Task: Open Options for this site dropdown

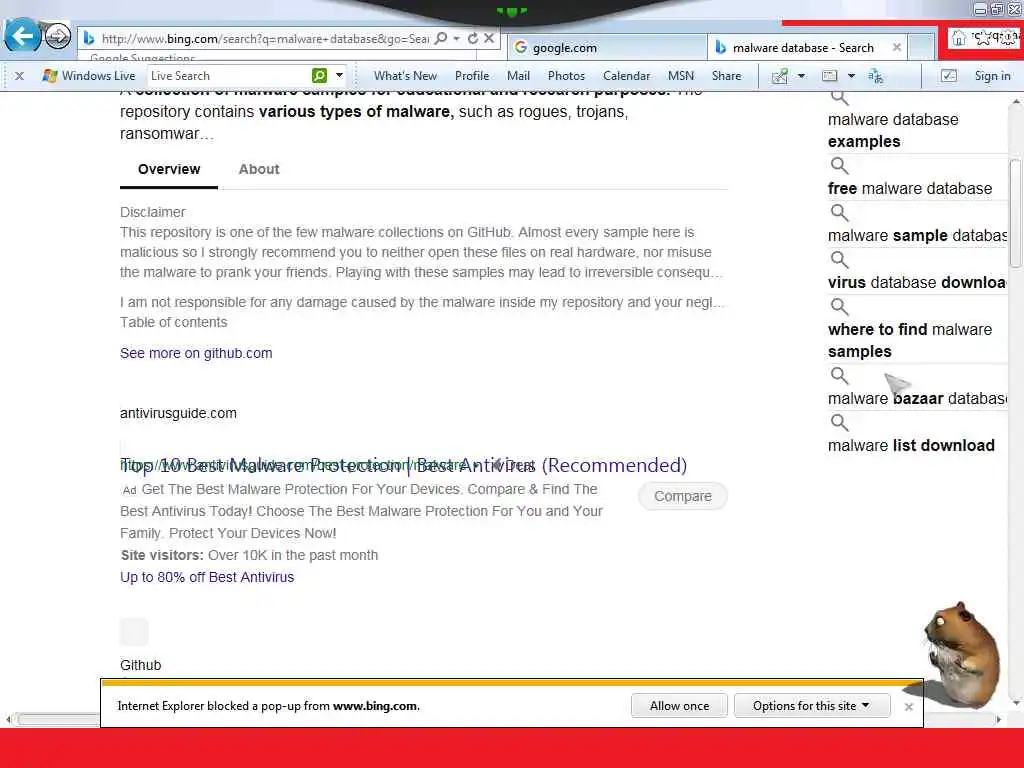Action: [812, 706]
